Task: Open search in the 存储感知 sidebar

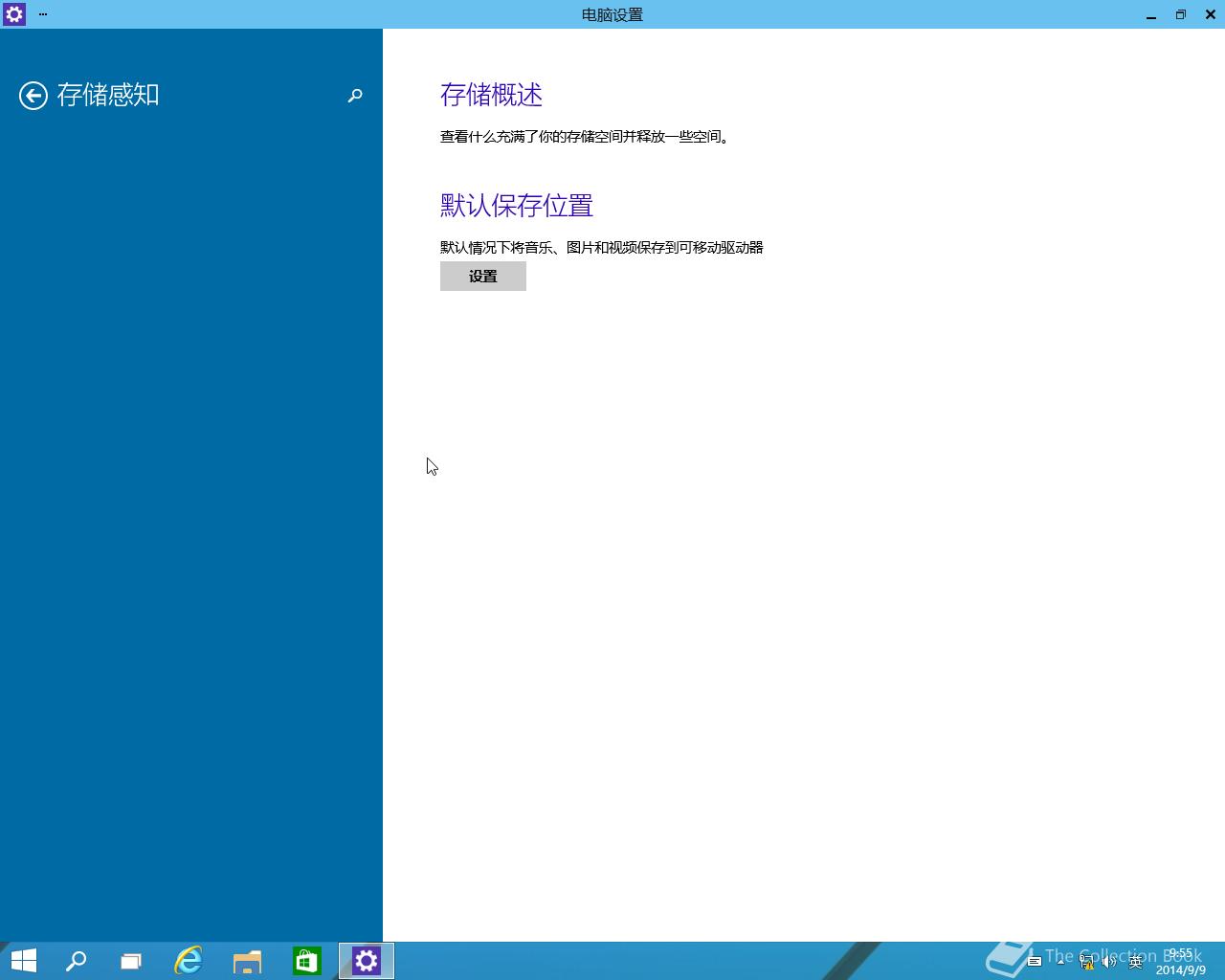Action: 355,96
